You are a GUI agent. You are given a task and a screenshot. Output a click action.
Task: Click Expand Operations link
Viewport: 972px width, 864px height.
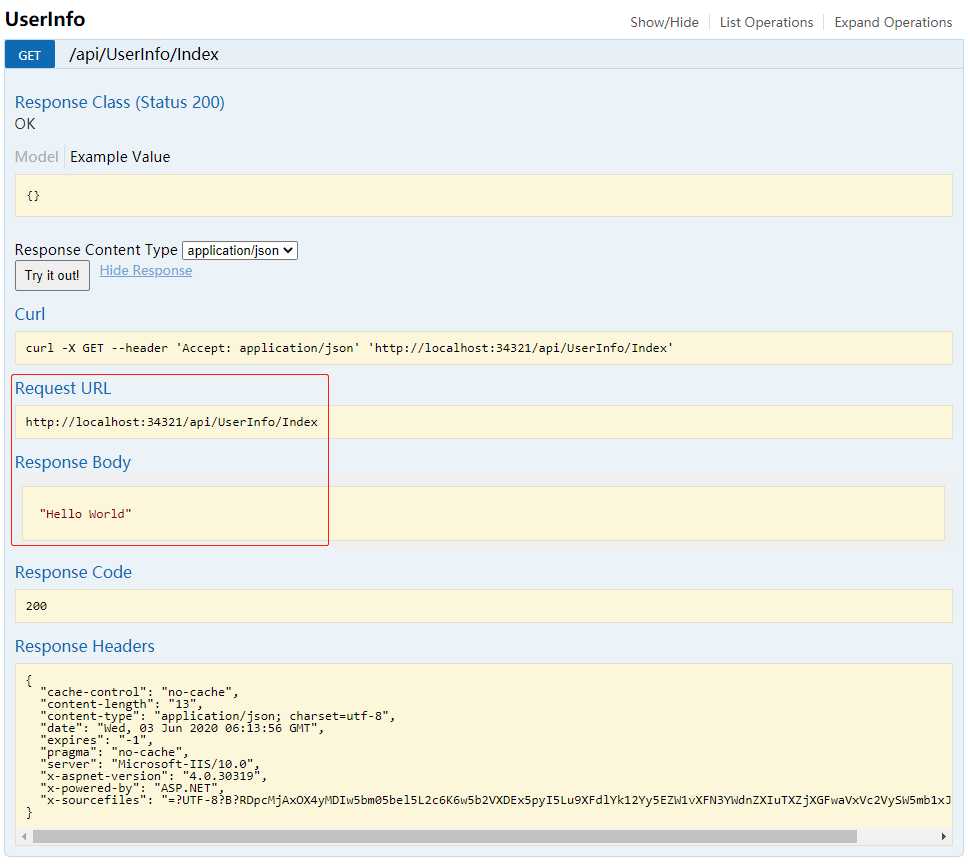point(893,22)
